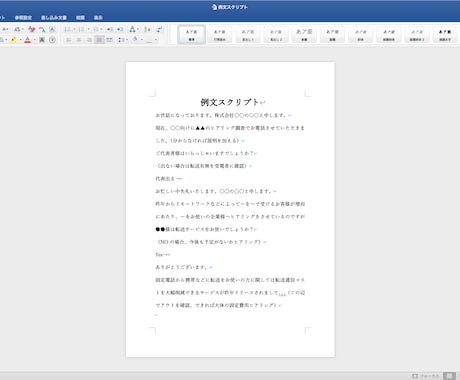Switch to print layout view in the status bar

449,376
